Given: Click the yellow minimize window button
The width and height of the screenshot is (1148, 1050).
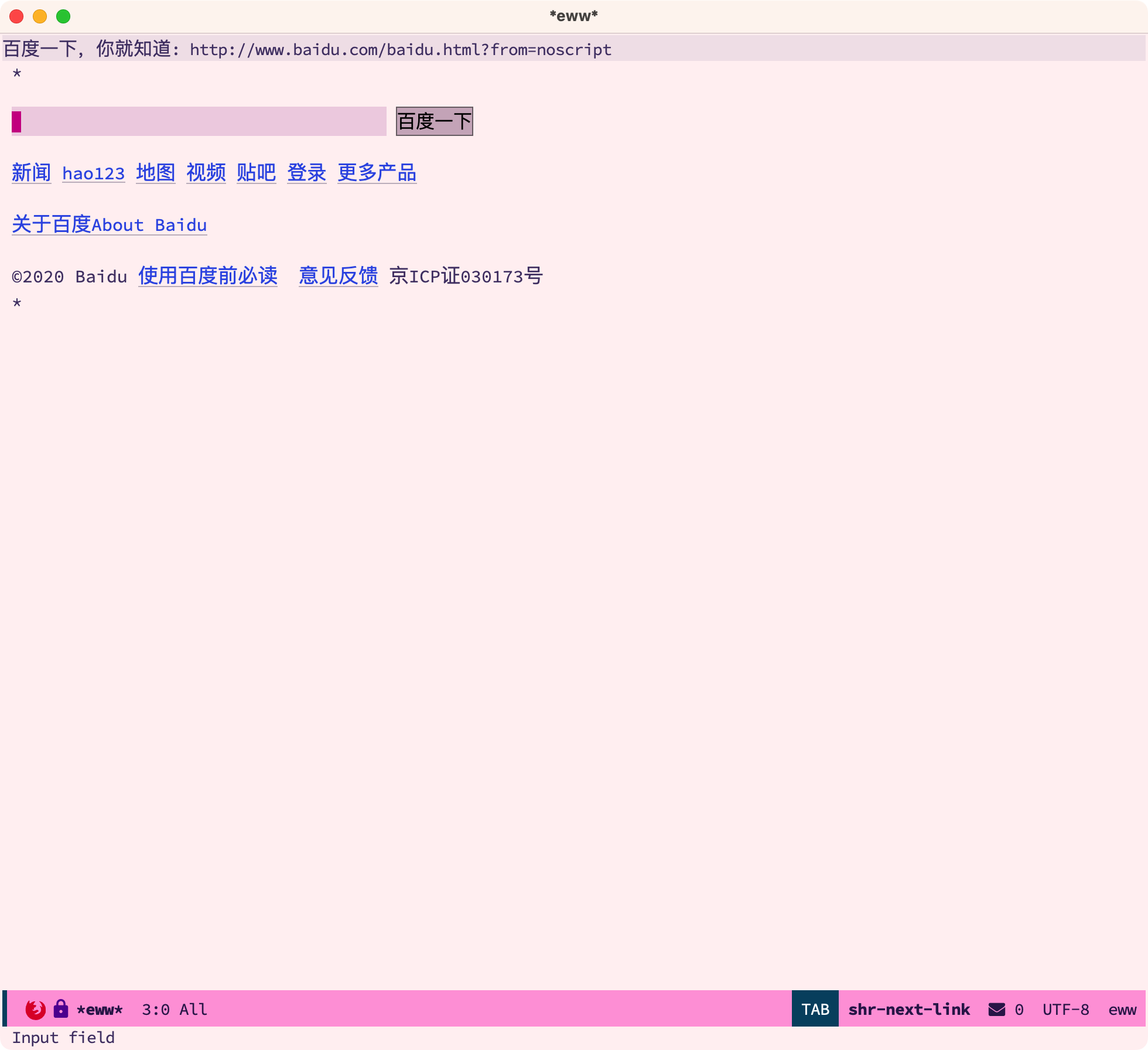Looking at the screenshot, I should pyautogui.click(x=40, y=16).
